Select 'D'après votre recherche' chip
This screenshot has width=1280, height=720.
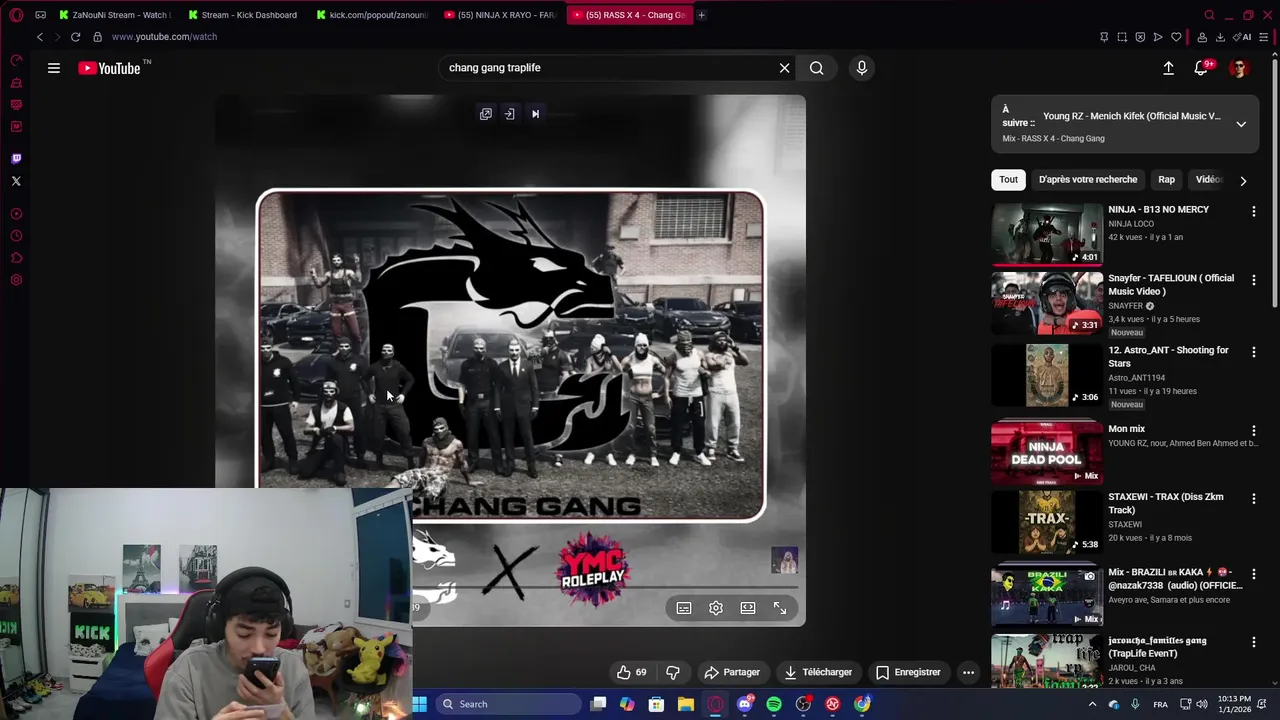tap(1088, 180)
